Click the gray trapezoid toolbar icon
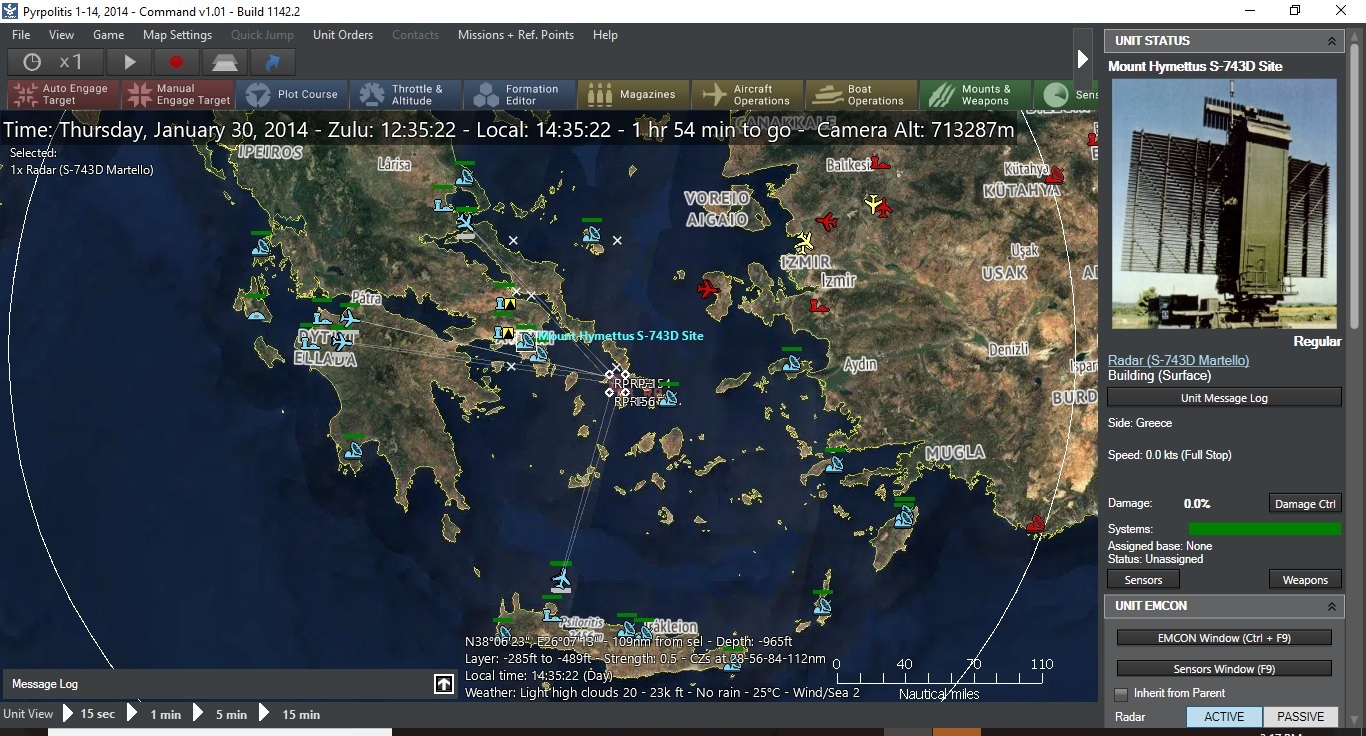The image size is (1366, 736). click(224, 62)
